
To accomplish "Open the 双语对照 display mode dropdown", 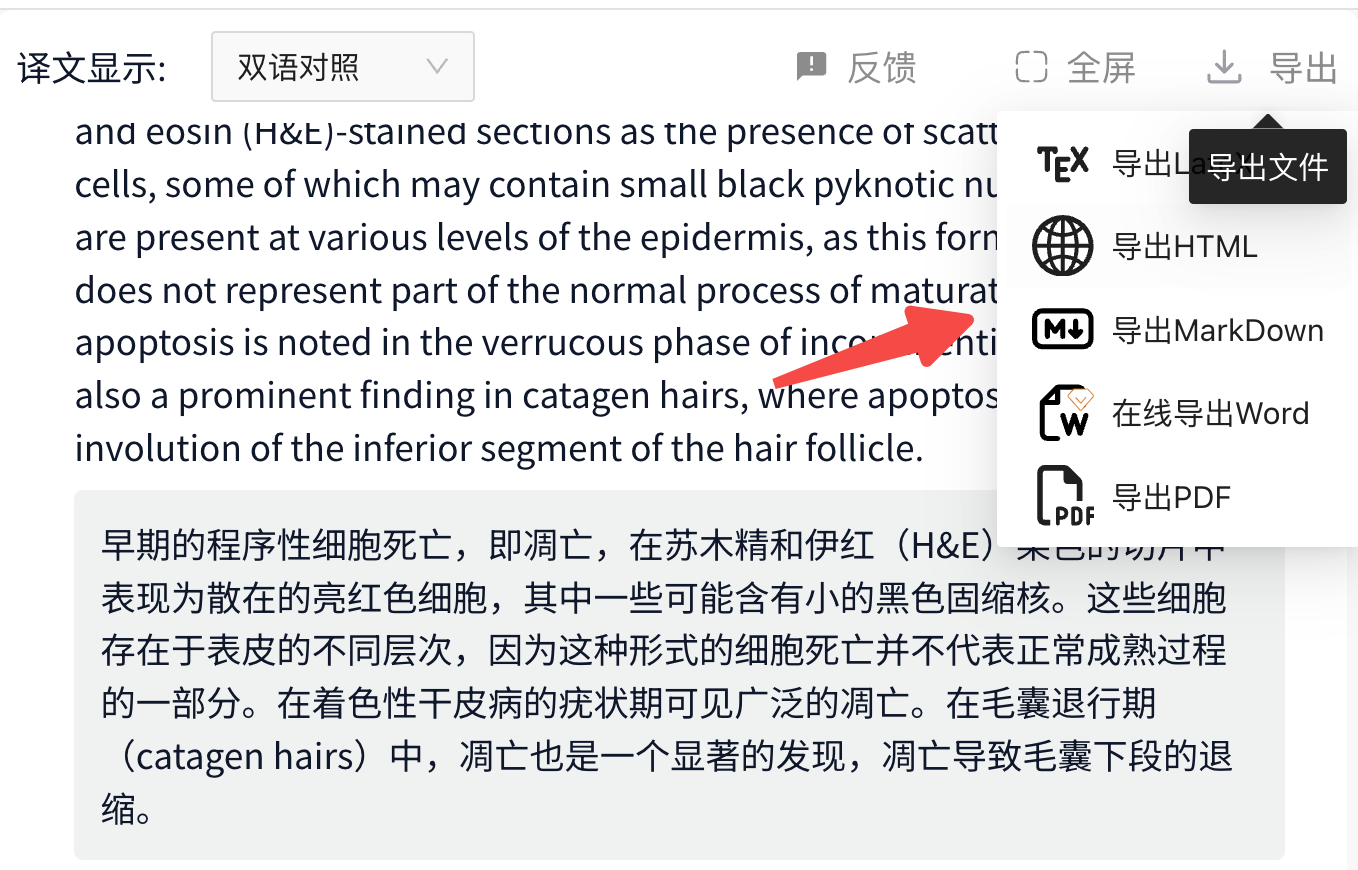I will 343,67.
